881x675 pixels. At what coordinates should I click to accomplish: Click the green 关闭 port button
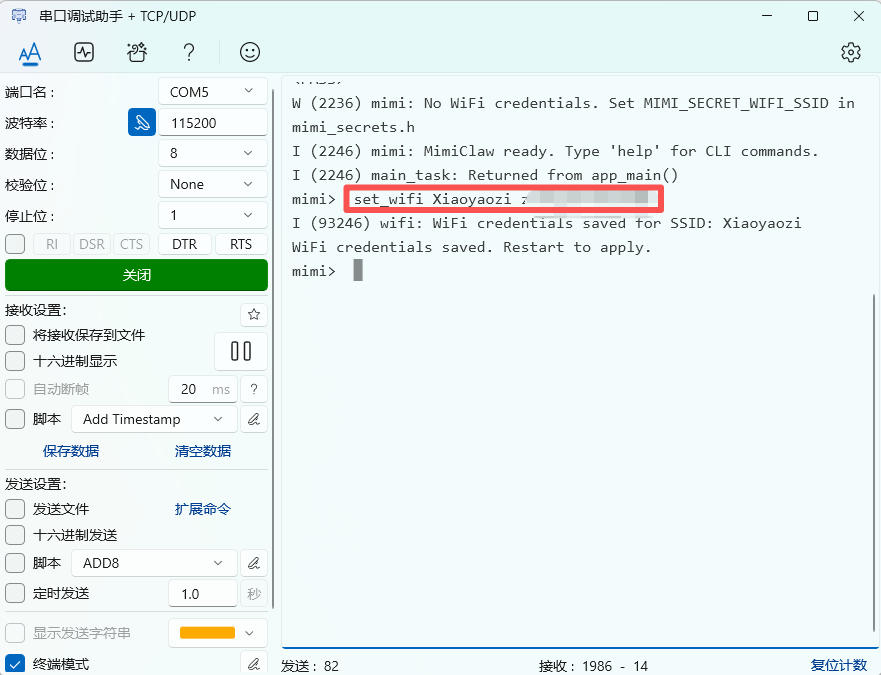[x=137, y=275]
